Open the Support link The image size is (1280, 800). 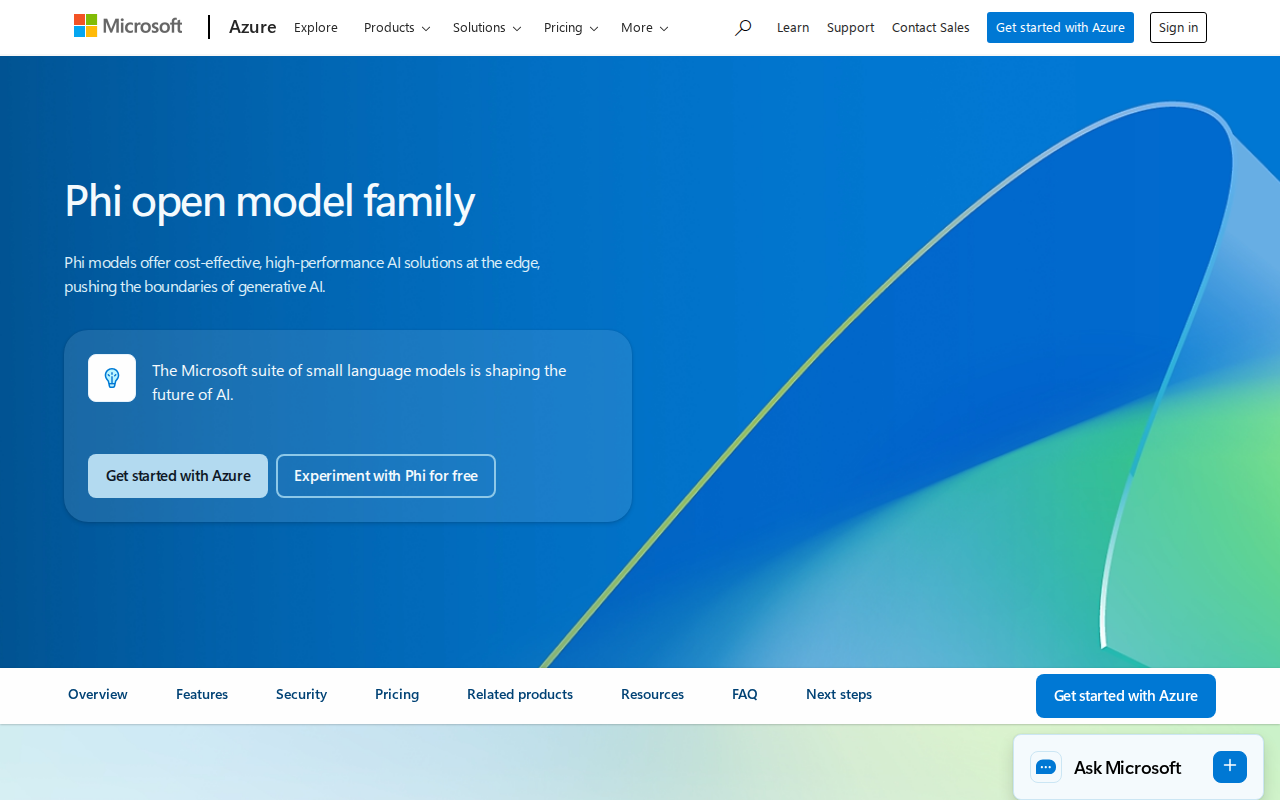pos(850,28)
